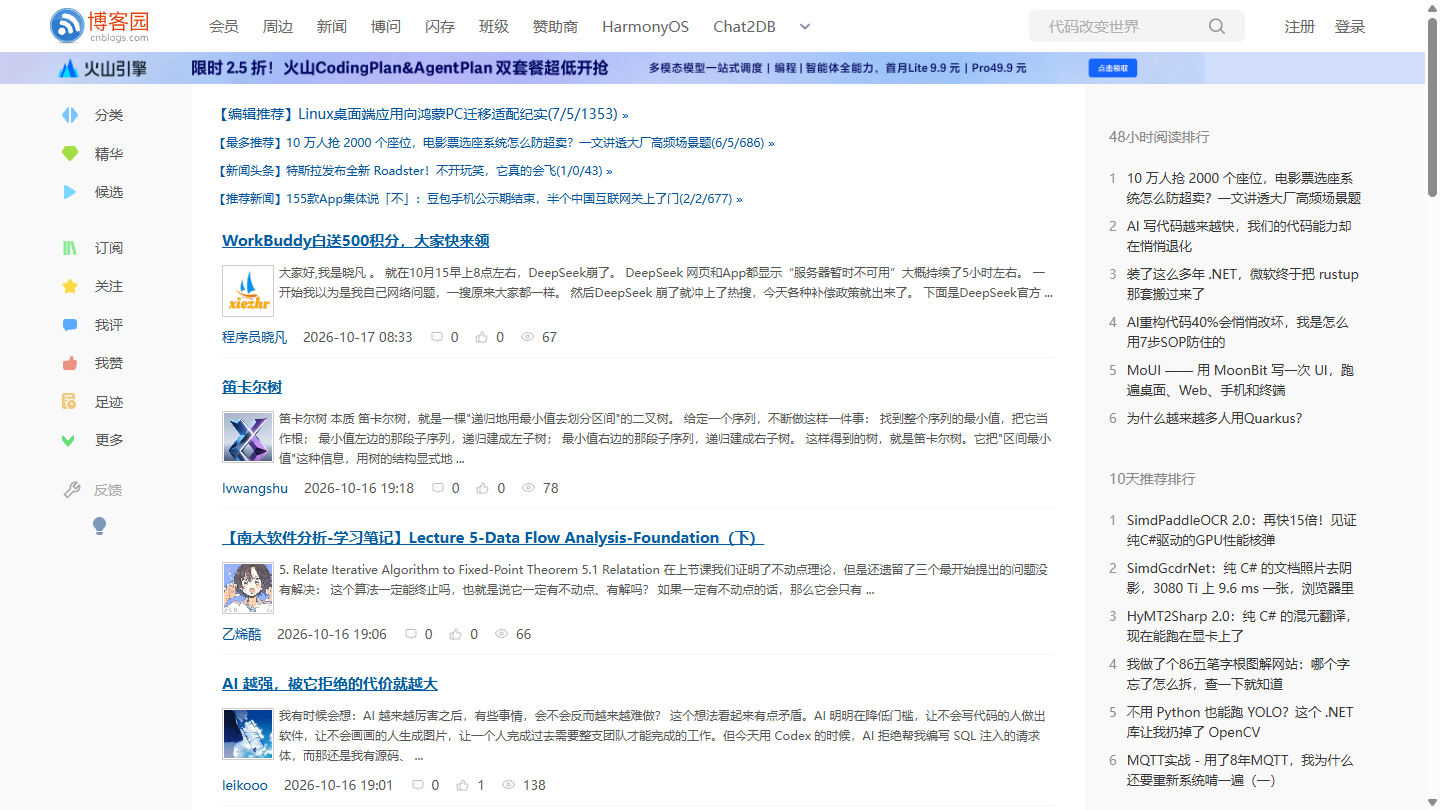The image size is (1440, 810).
Task: Open the 我评 comment bubble sidebar icon
Action: (x=69, y=325)
